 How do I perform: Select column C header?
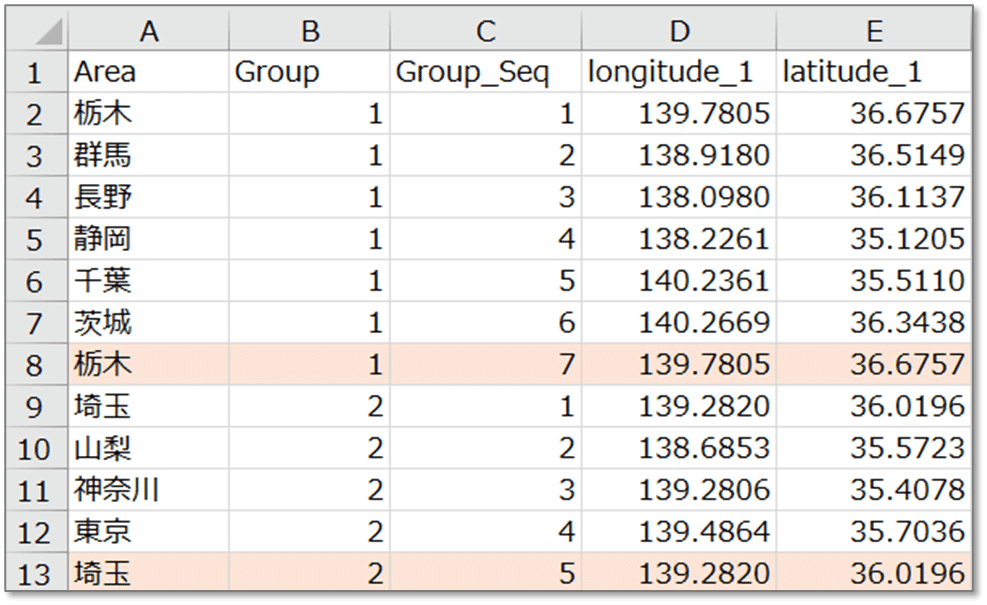tap(485, 30)
